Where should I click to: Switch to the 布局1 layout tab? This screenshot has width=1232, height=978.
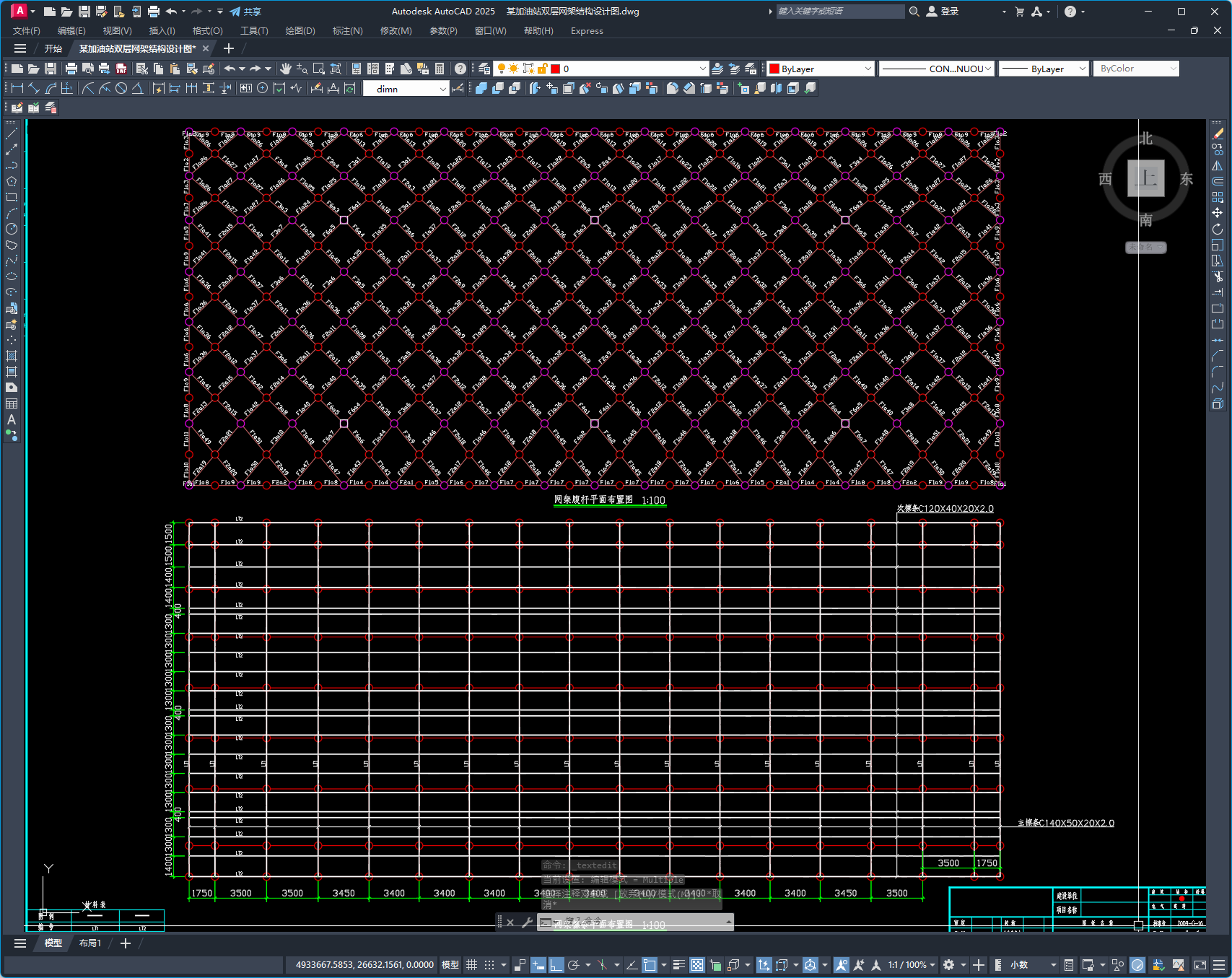tap(90, 943)
